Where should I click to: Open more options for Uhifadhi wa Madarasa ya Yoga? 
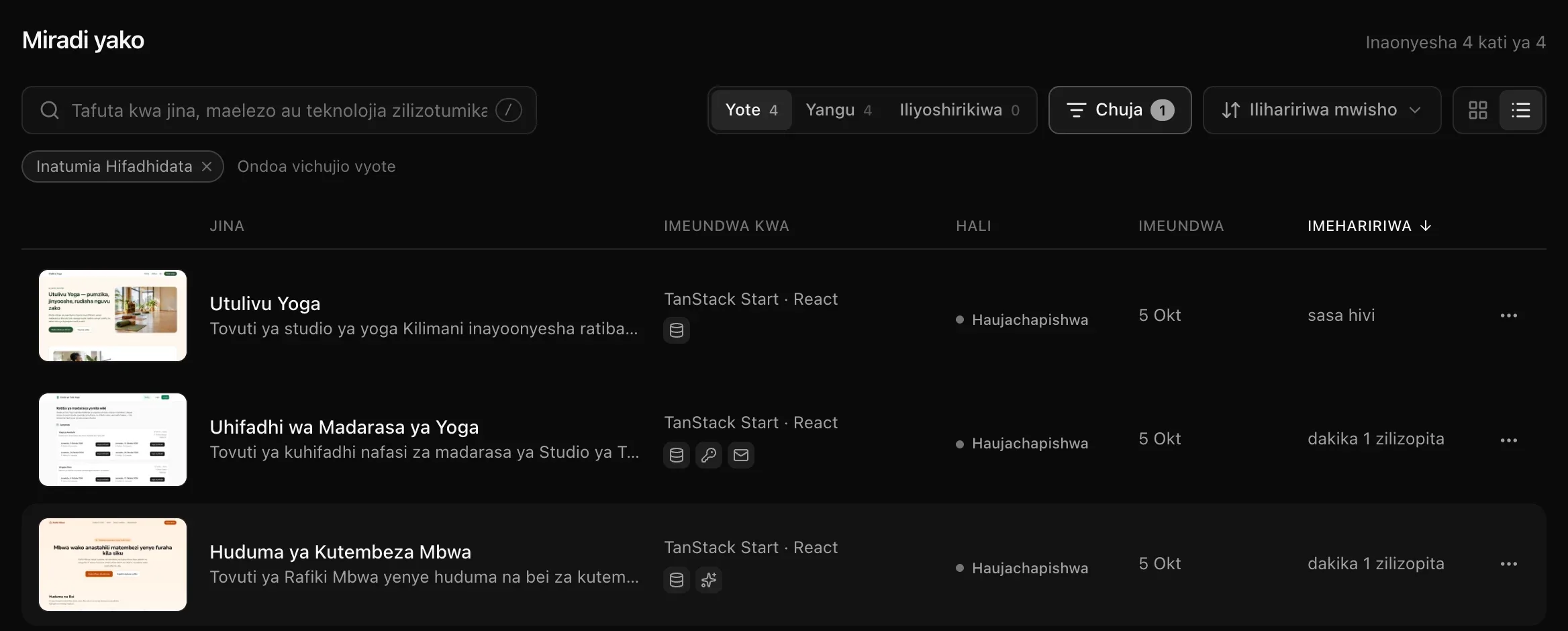[x=1509, y=440]
